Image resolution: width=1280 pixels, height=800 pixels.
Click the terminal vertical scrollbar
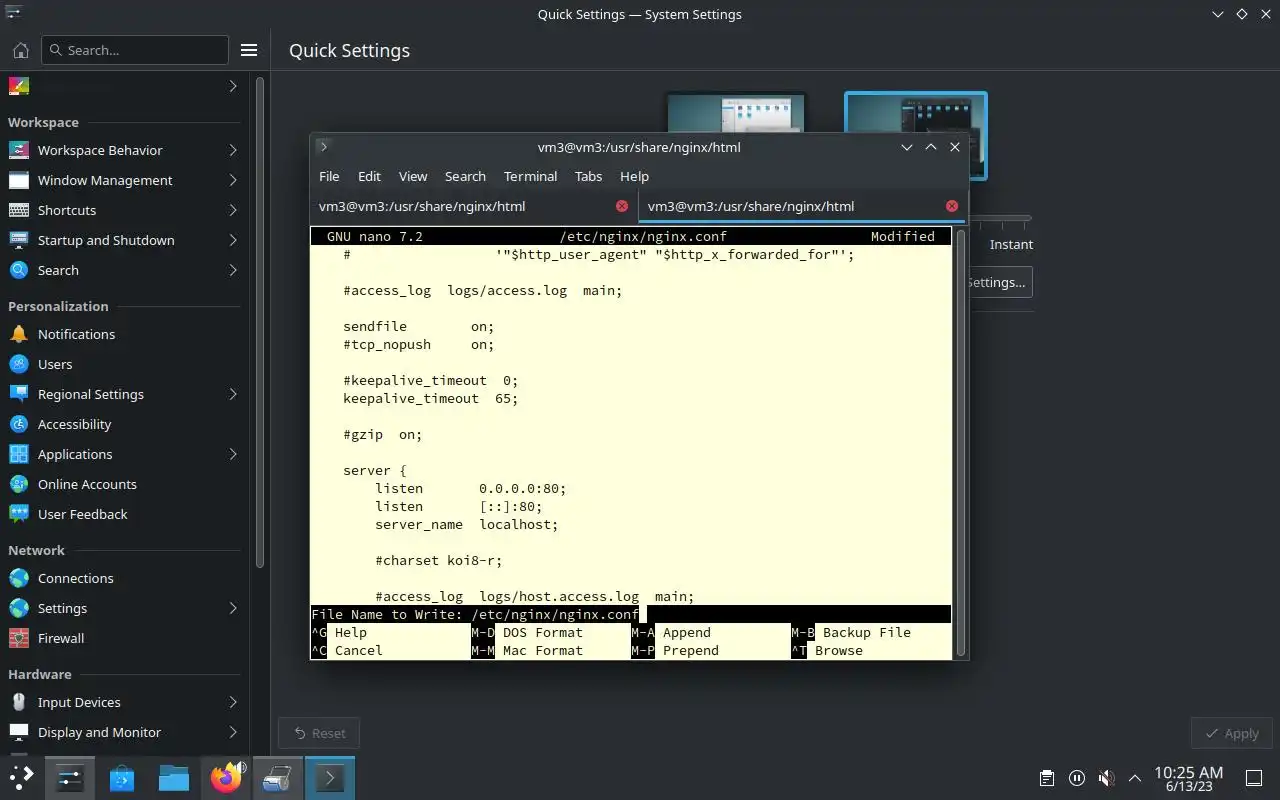961,442
